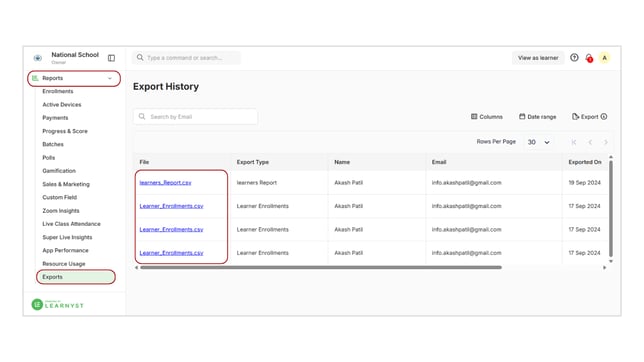This screenshot has height=362, width=644.
Task: Open Zoom Insights report
Action: coord(61,211)
